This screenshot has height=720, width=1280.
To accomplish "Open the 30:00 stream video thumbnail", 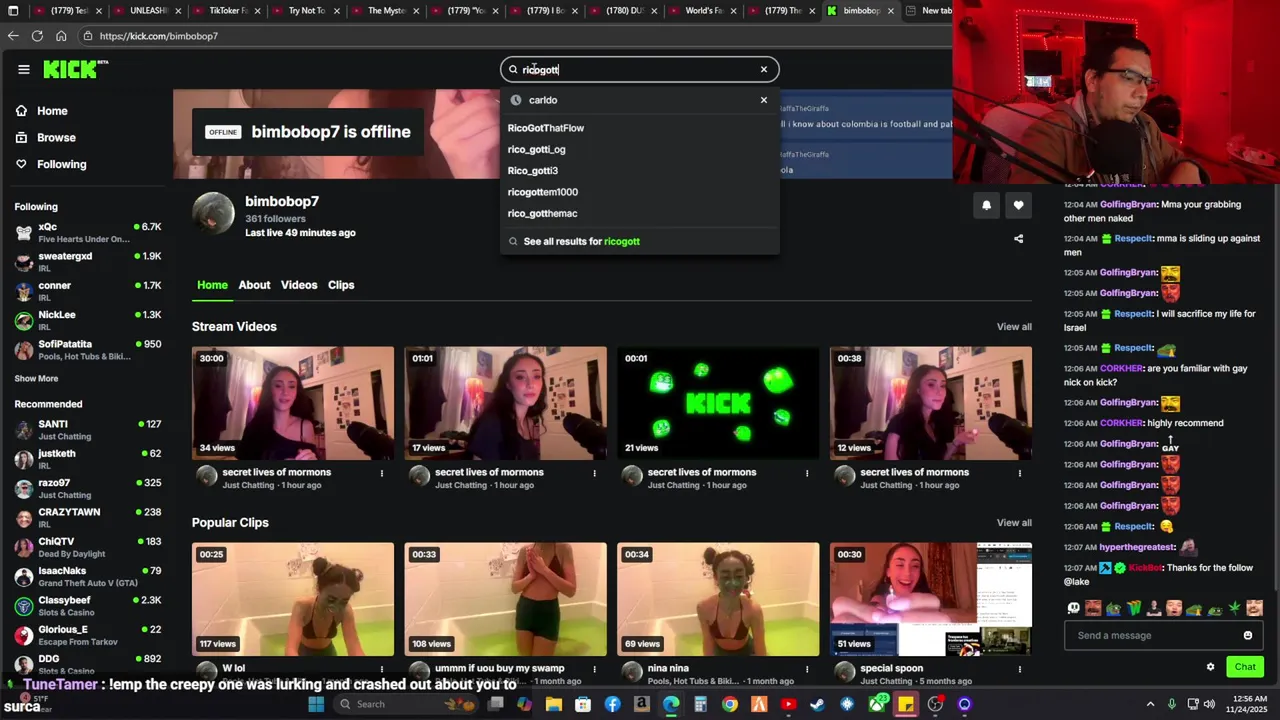I will coord(293,403).
